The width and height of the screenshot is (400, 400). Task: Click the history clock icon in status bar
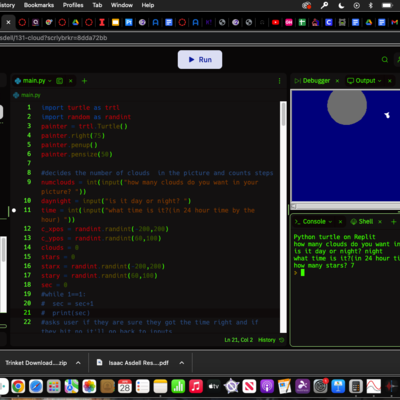point(282,340)
